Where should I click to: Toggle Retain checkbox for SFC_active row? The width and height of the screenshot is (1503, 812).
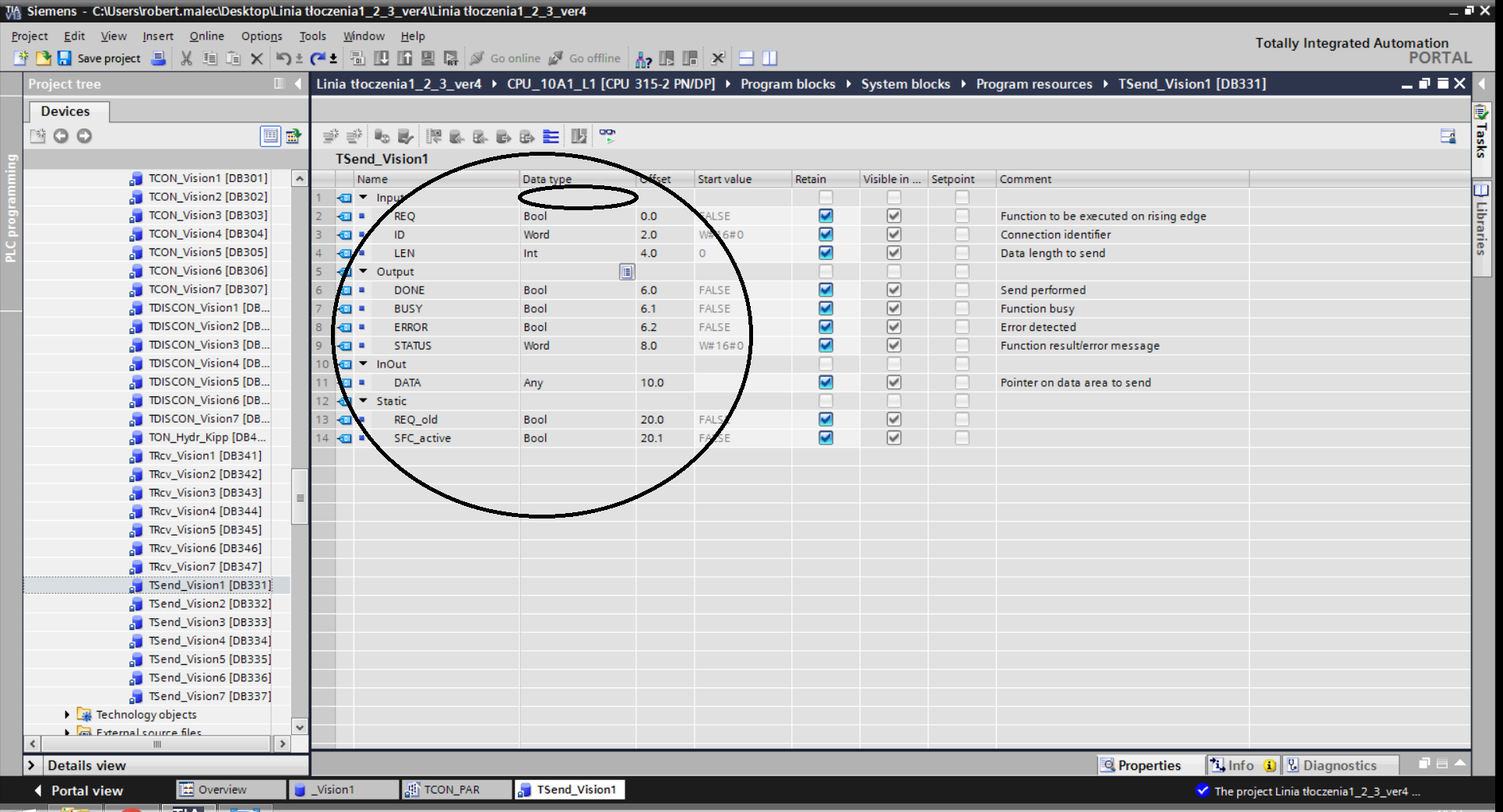coord(825,438)
